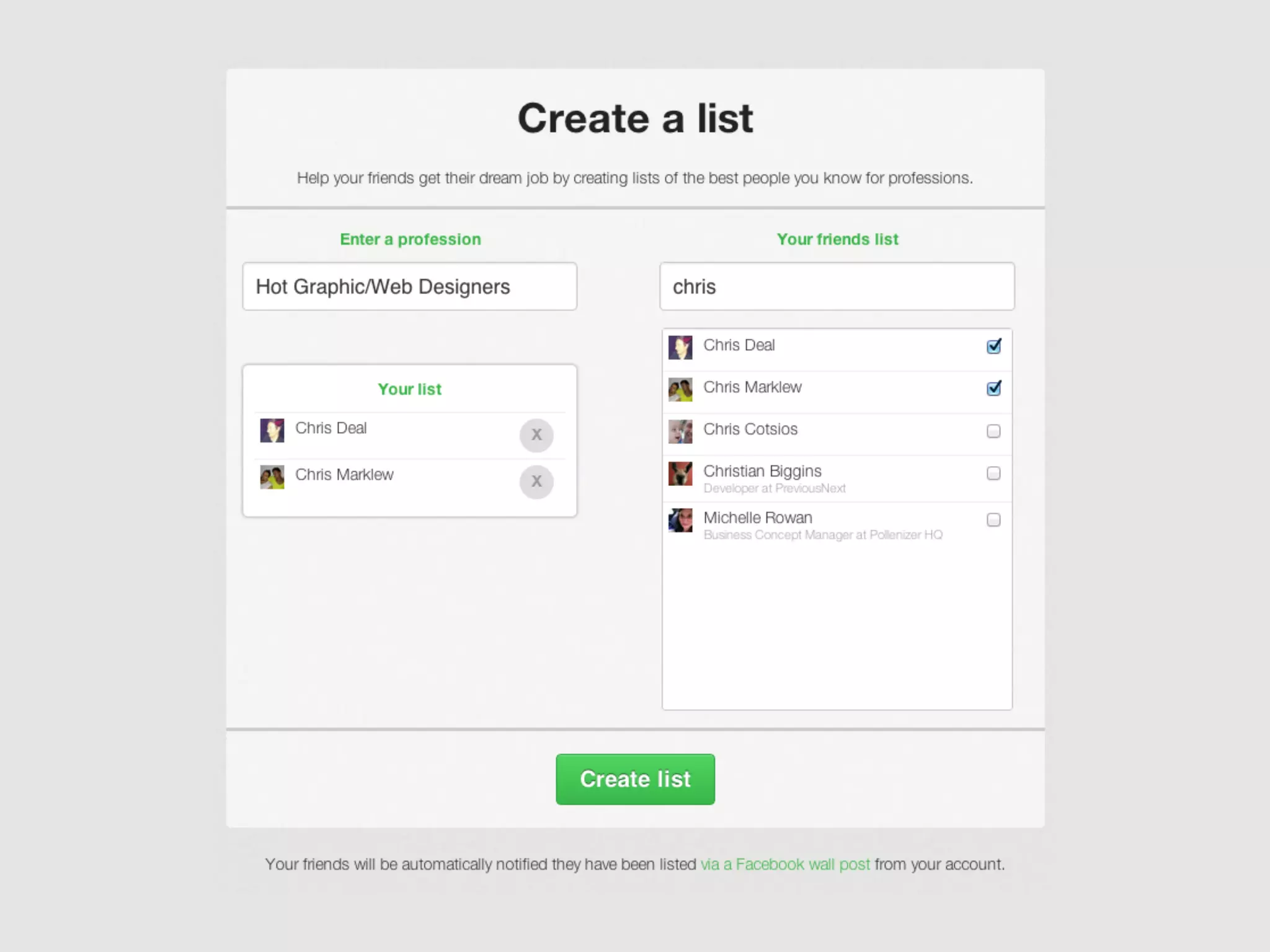The height and width of the screenshot is (952, 1270).
Task: Uncheck the Chris Deal checkbox
Action: [x=993, y=346]
